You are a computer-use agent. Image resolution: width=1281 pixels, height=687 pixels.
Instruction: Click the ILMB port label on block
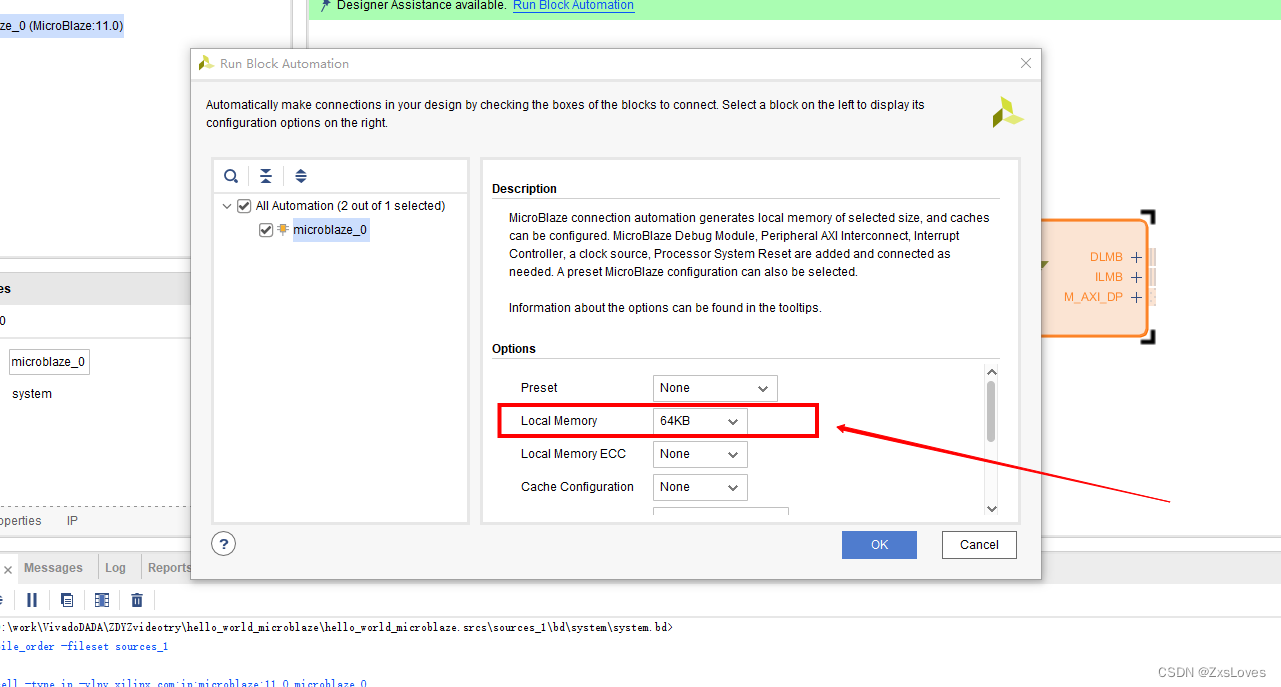pyautogui.click(x=1109, y=278)
